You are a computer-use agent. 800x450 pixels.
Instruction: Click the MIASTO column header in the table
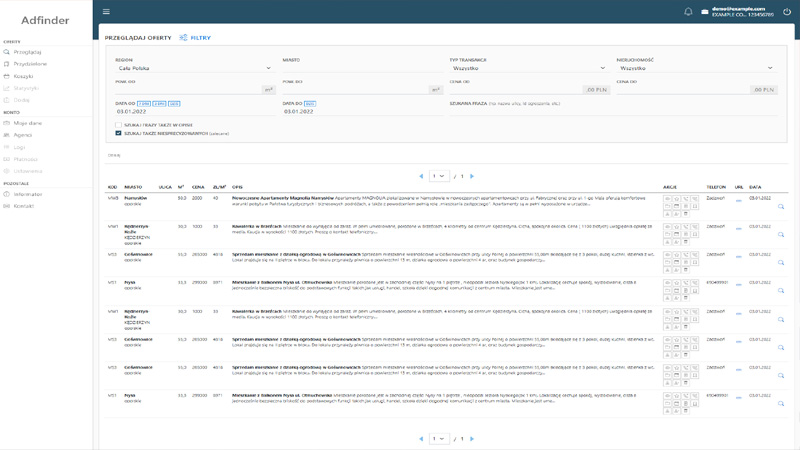click(133, 187)
